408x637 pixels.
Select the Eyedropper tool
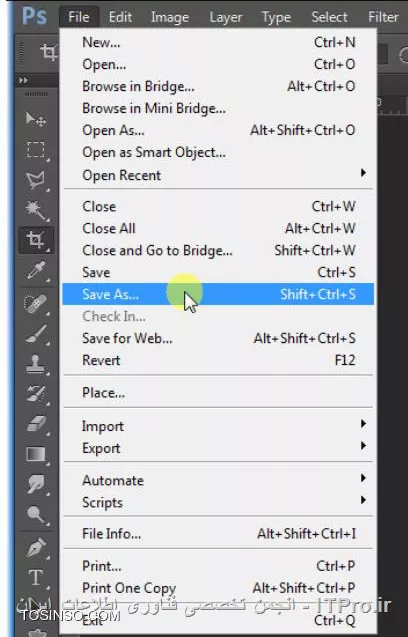36,271
